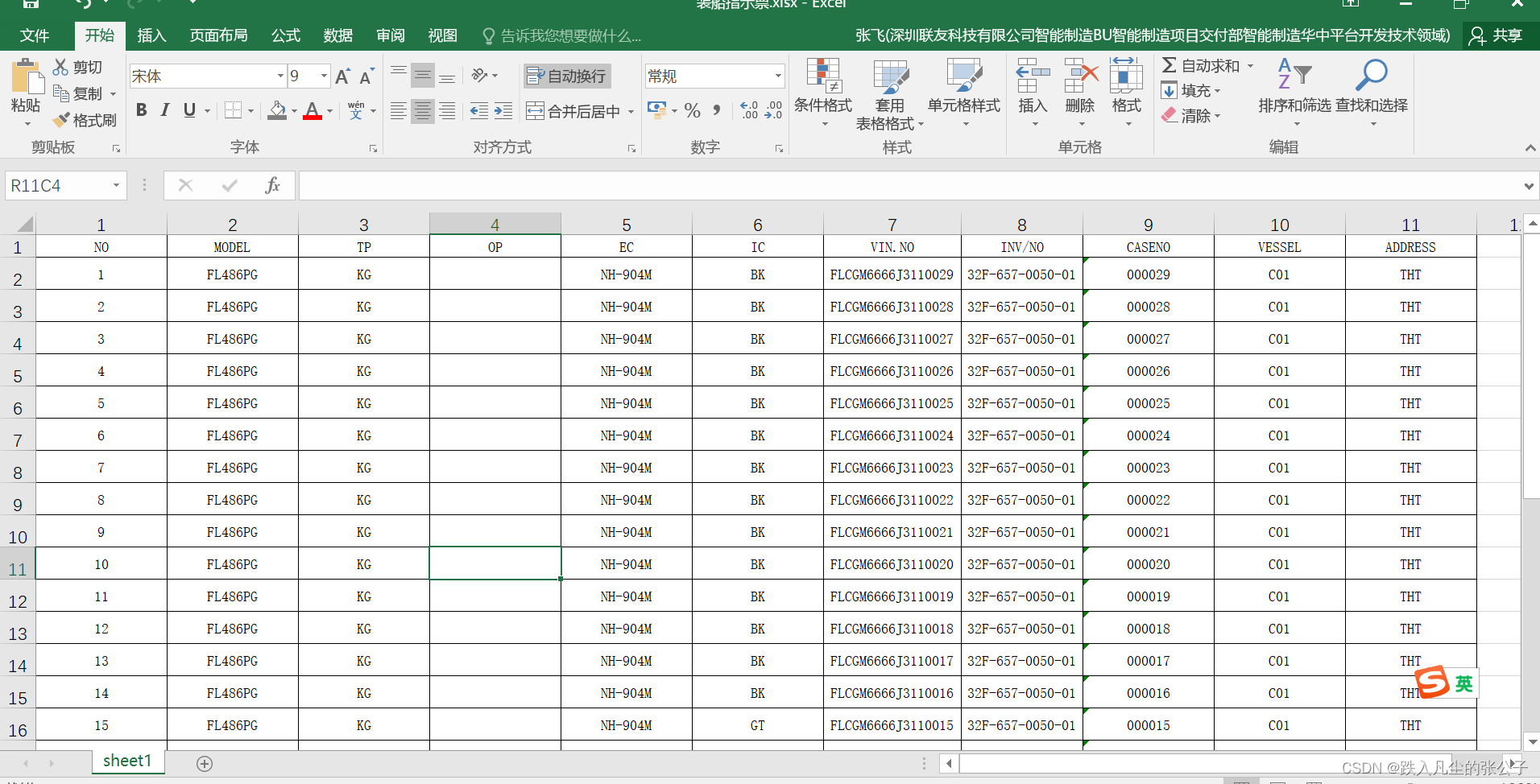Switch to the 视图 View tab
Image resolution: width=1540 pixels, height=784 pixels.
pyautogui.click(x=442, y=35)
